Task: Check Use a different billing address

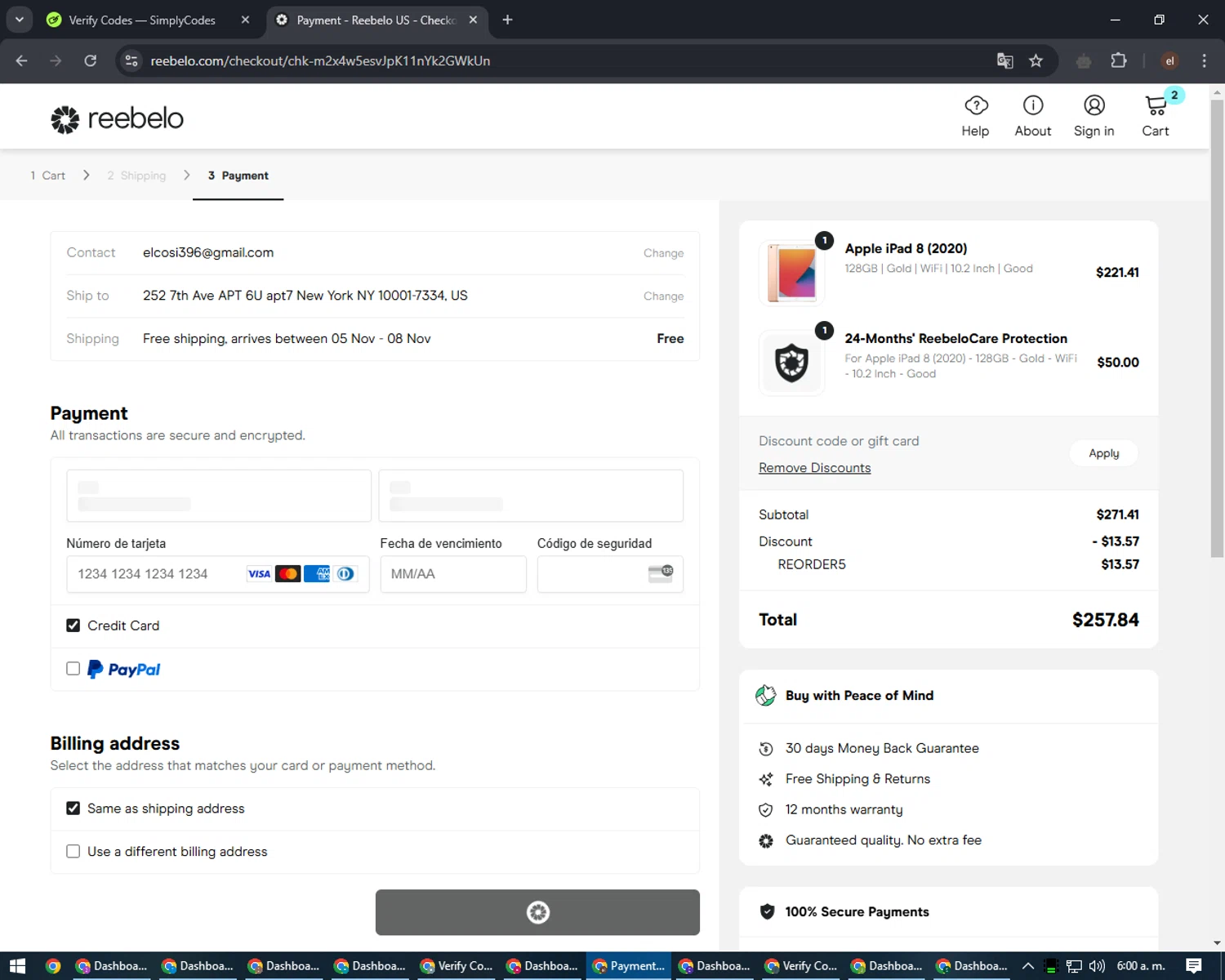Action: point(73,852)
